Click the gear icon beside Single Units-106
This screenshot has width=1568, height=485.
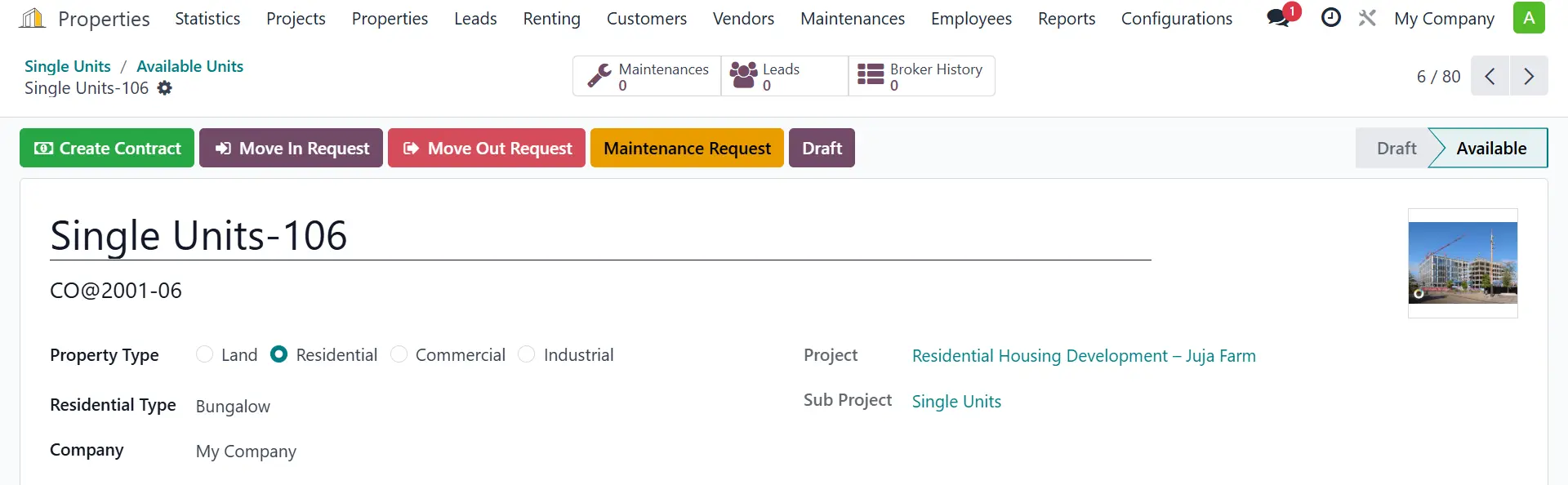click(x=165, y=88)
